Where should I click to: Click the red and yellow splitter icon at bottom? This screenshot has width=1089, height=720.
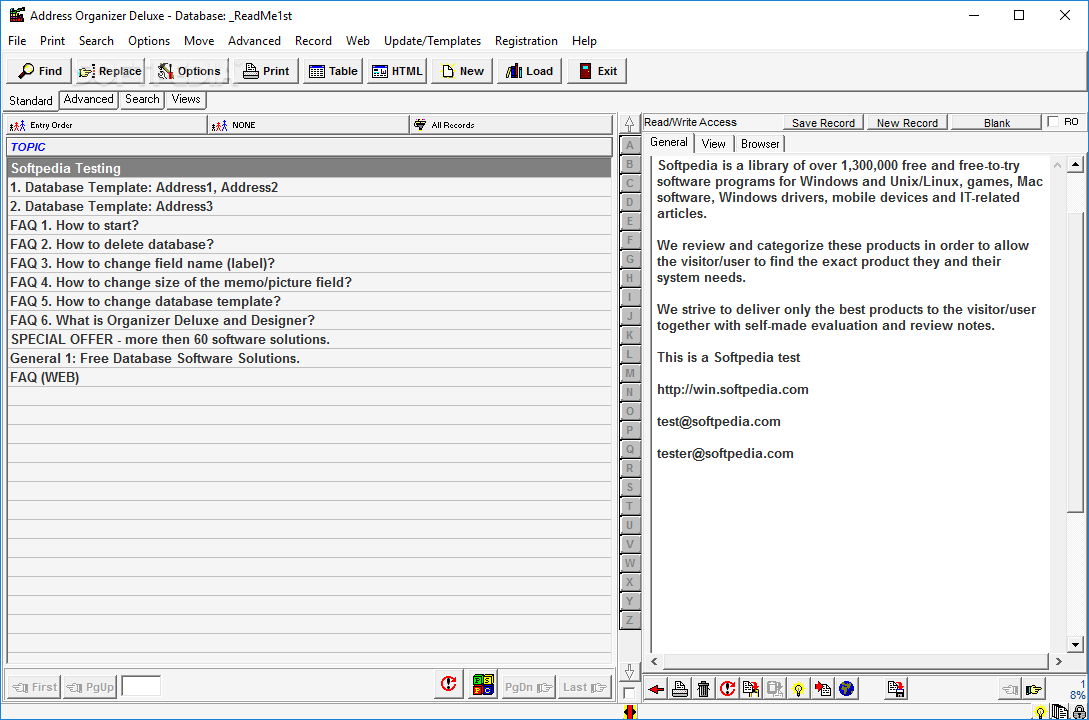(x=630, y=712)
